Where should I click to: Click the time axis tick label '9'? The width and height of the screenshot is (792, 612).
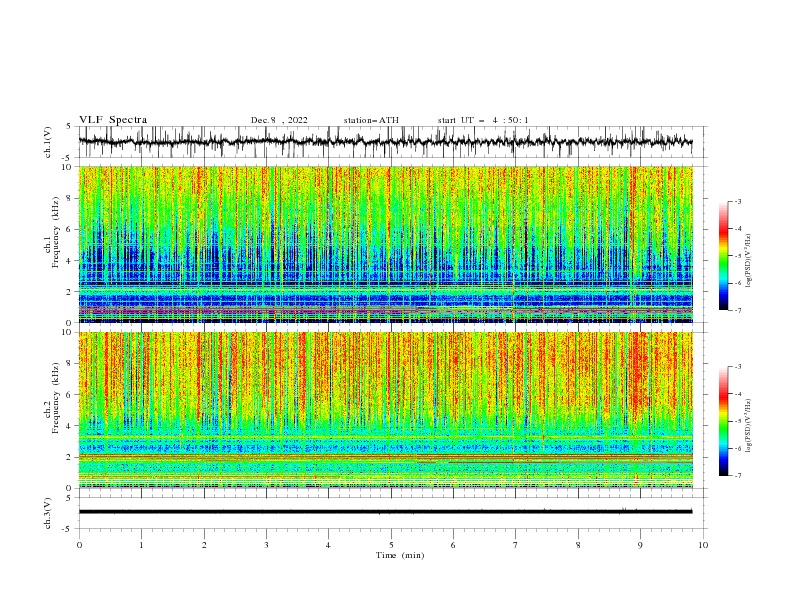coord(640,545)
